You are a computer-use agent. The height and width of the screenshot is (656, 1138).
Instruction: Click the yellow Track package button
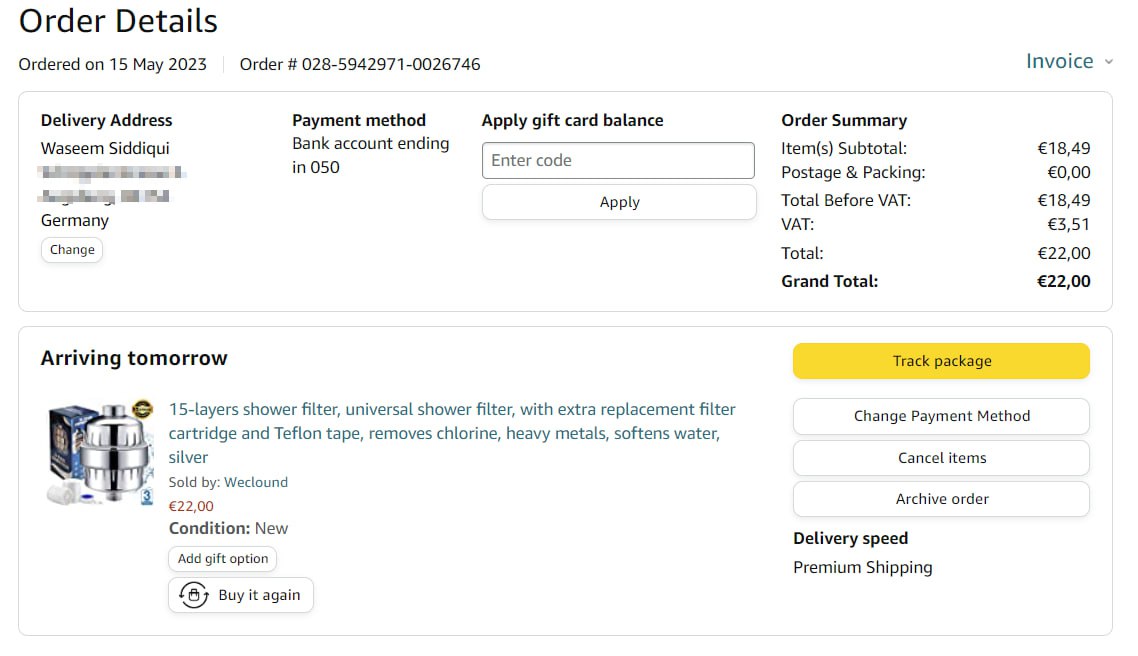941,361
